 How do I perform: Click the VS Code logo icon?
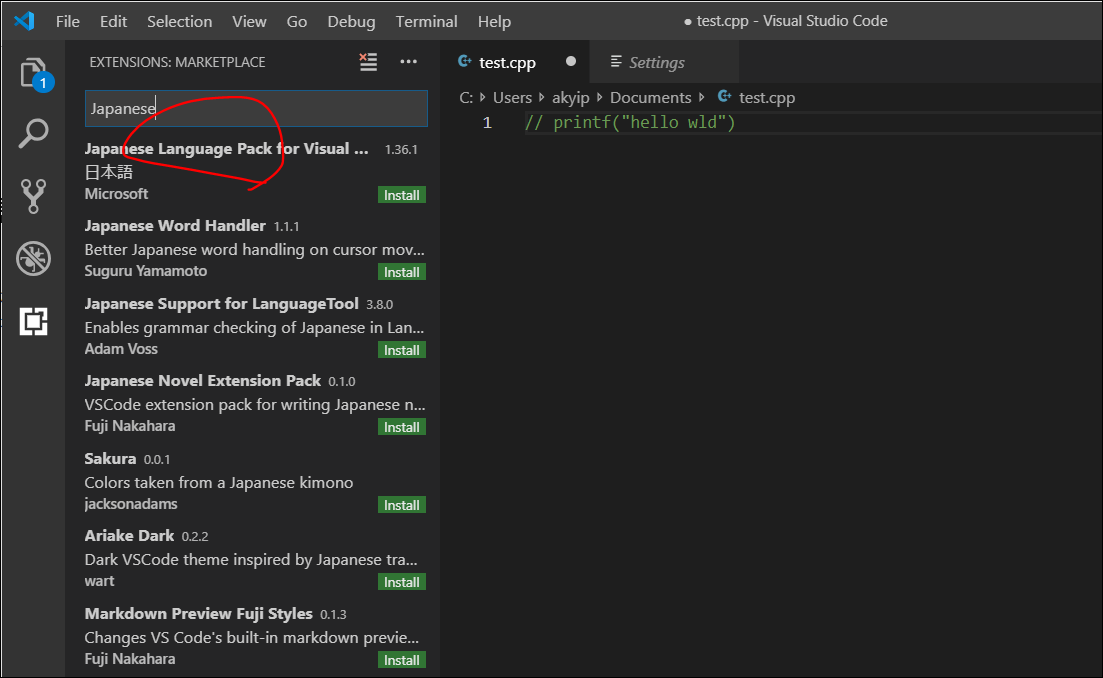point(24,21)
